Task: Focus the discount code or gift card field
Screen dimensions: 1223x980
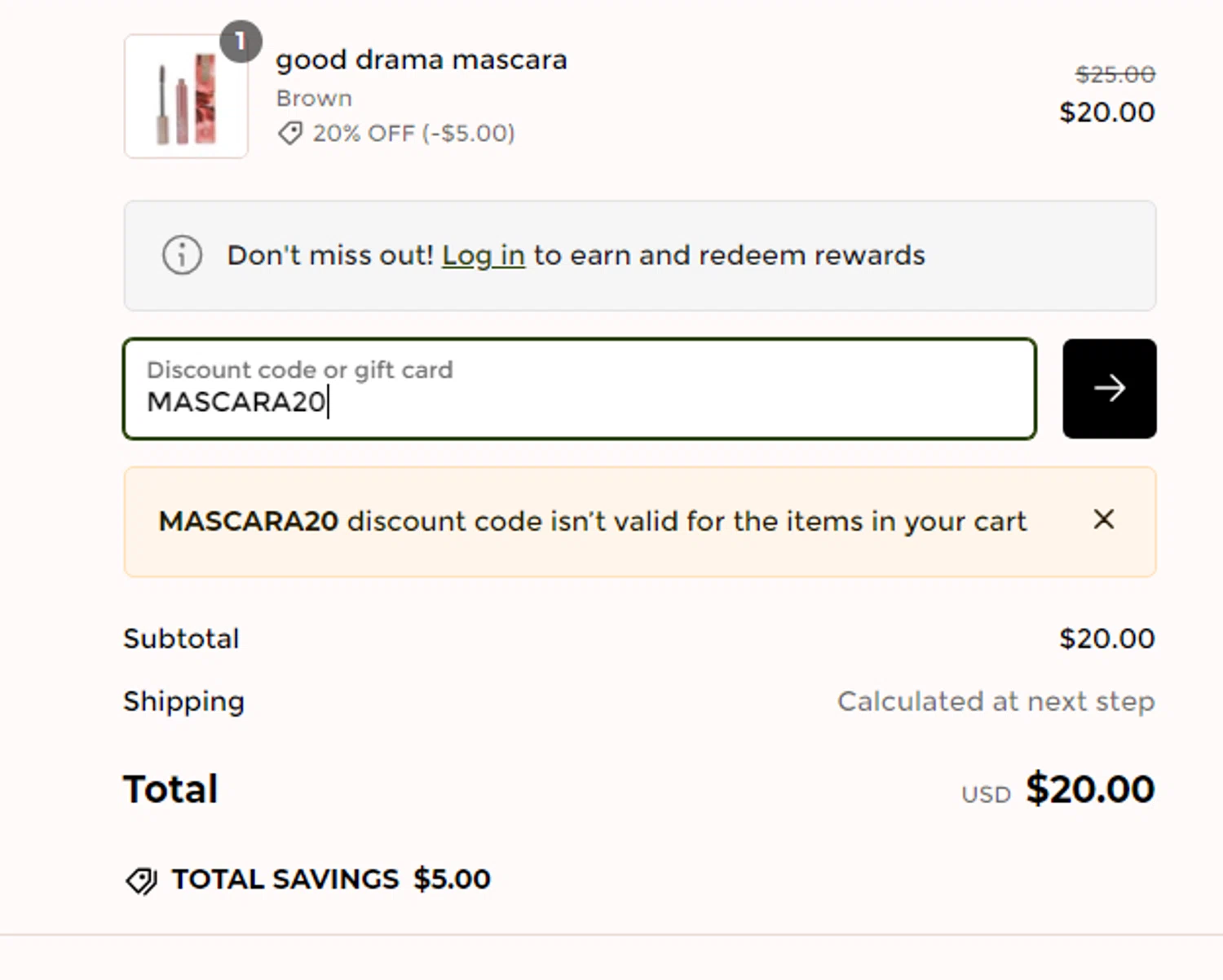Action: (x=579, y=389)
